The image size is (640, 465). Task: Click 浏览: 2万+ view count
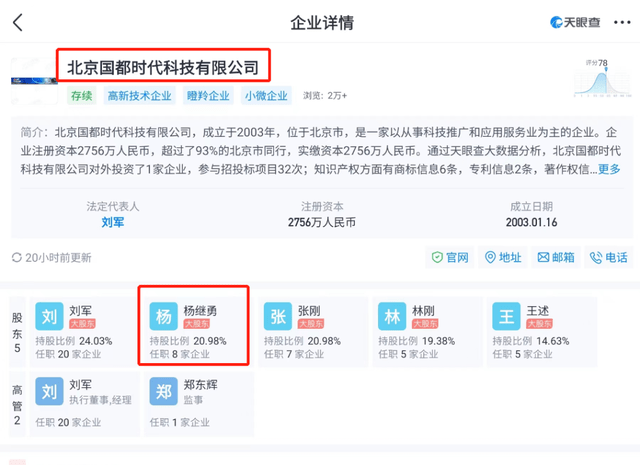(x=325, y=96)
